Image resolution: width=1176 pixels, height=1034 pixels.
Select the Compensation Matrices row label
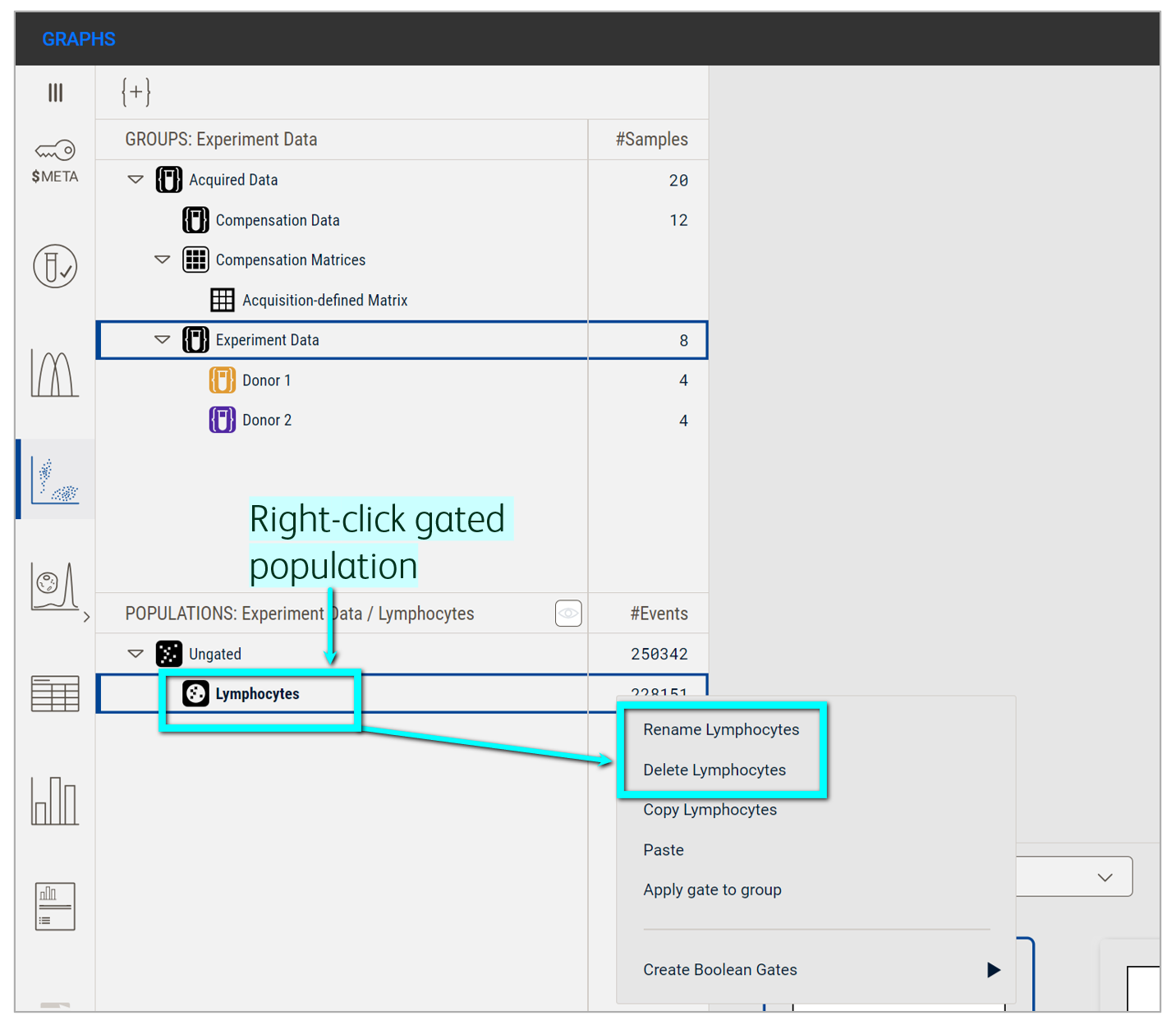[x=291, y=260]
